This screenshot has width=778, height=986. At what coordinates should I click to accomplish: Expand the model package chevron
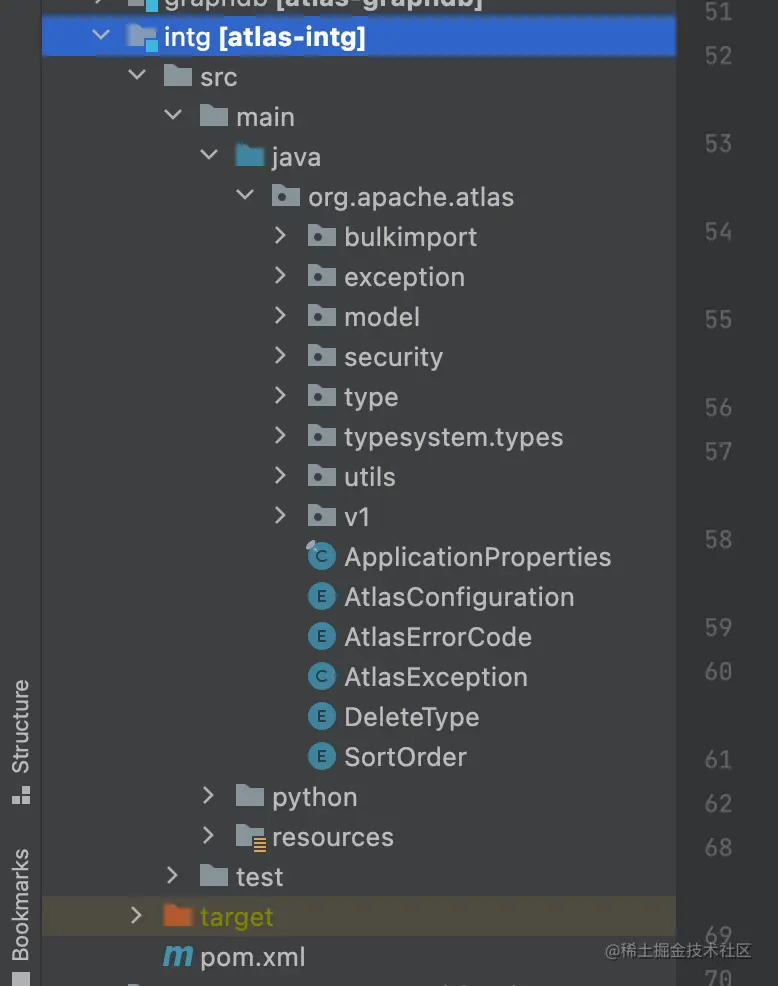coord(281,316)
